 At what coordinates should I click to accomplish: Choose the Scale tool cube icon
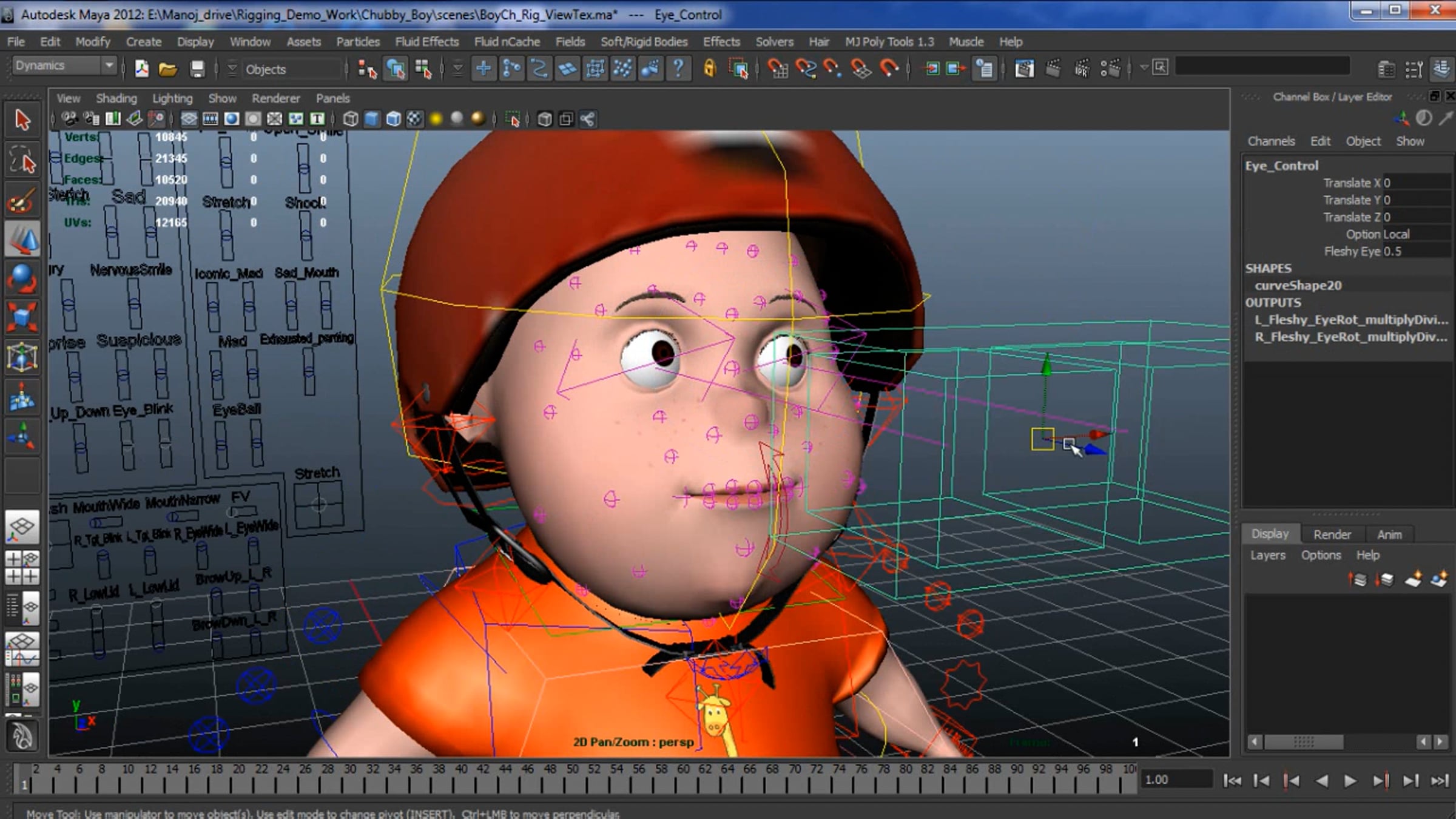[x=22, y=317]
